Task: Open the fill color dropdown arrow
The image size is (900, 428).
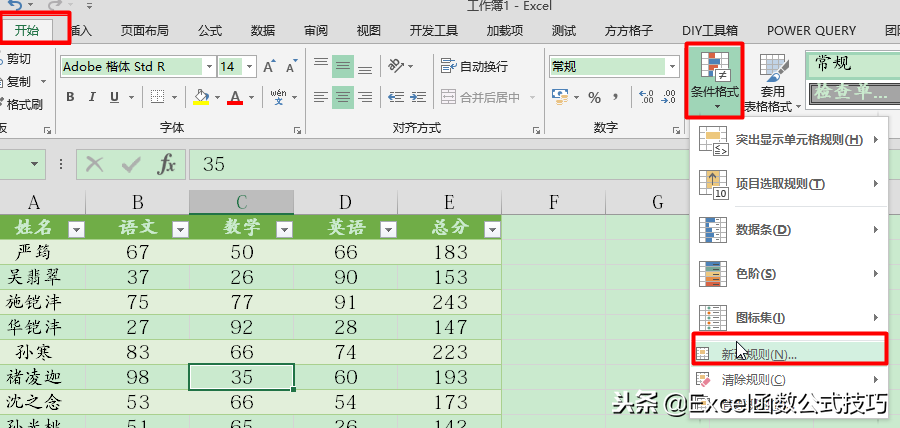Action: pyautogui.click(x=217, y=98)
